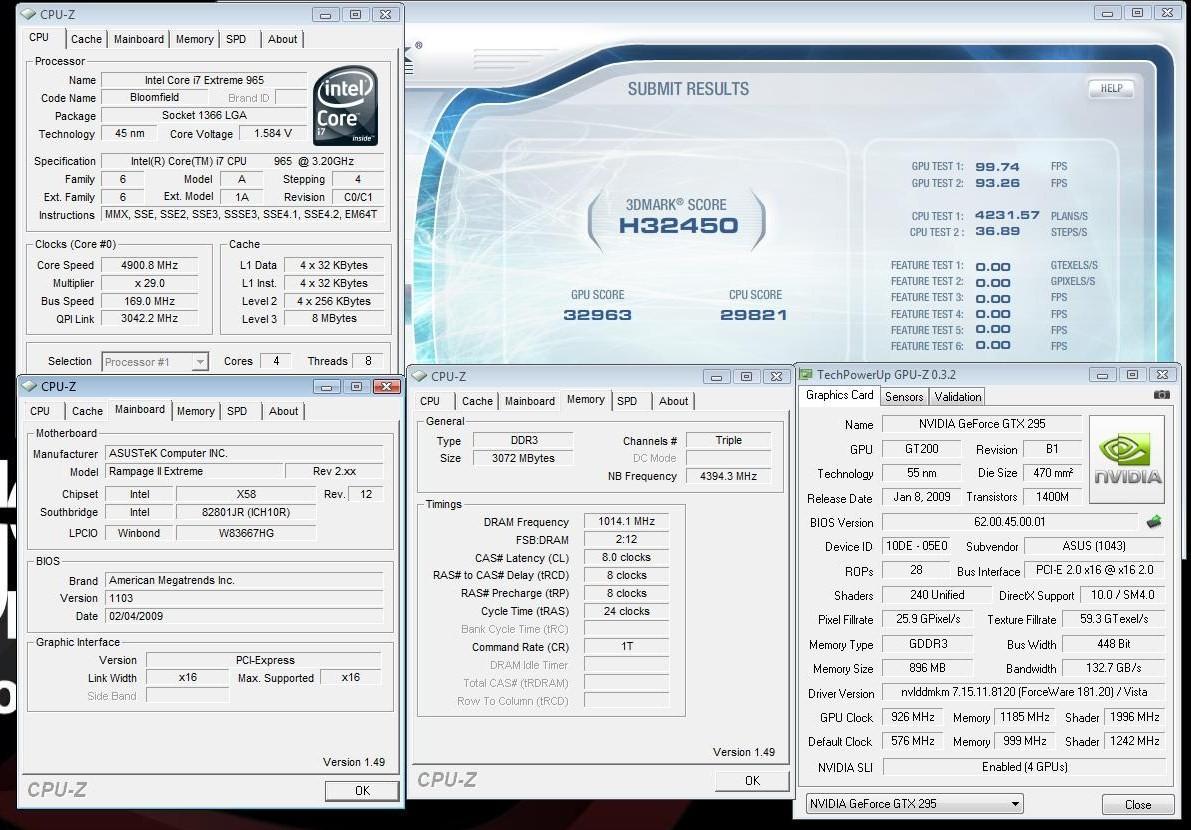This screenshot has width=1191, height=830.
Task: Open Cache tab in CPU-Z Mainboard window
Action: tap(87, 411)
